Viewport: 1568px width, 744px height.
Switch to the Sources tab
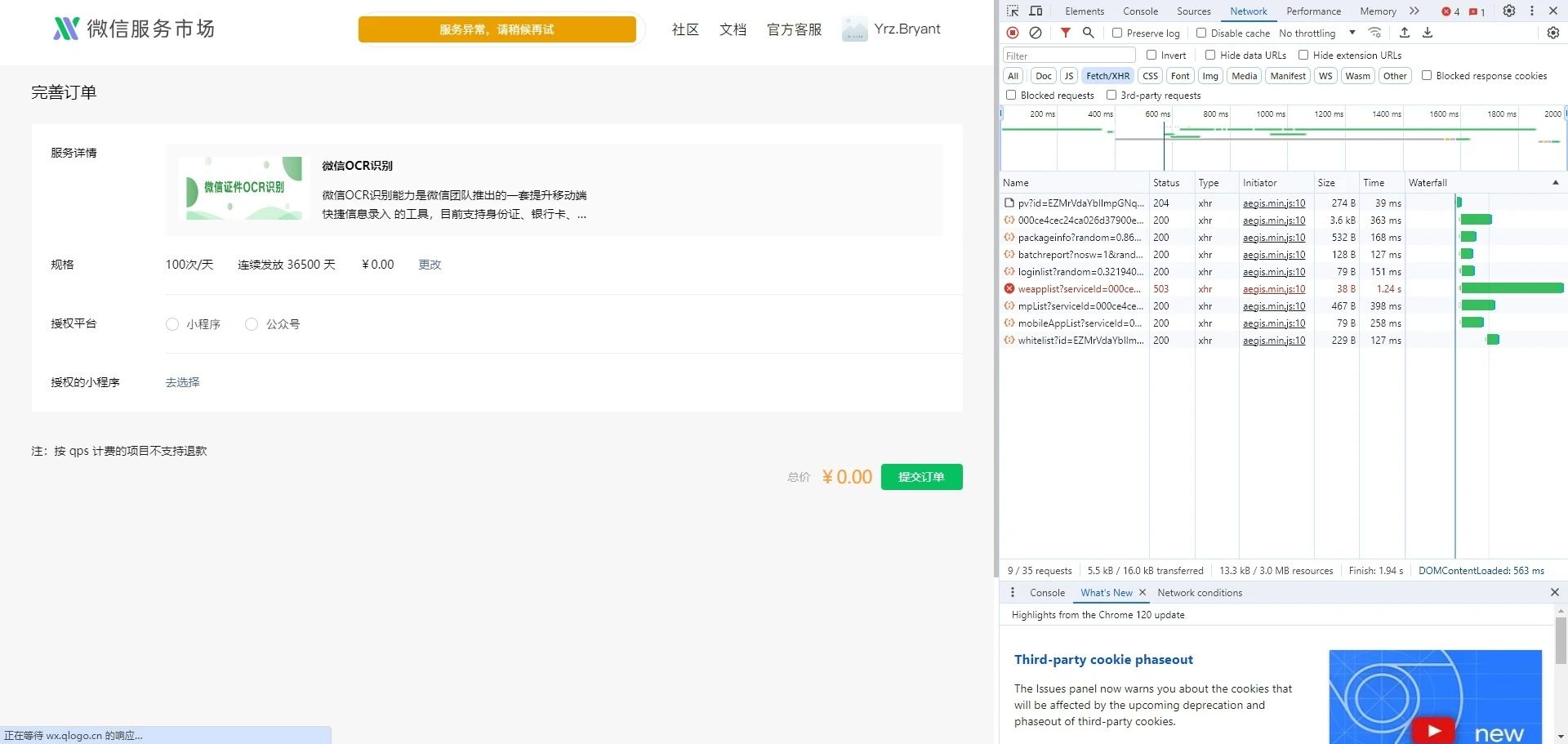[x=1193, y=11]
